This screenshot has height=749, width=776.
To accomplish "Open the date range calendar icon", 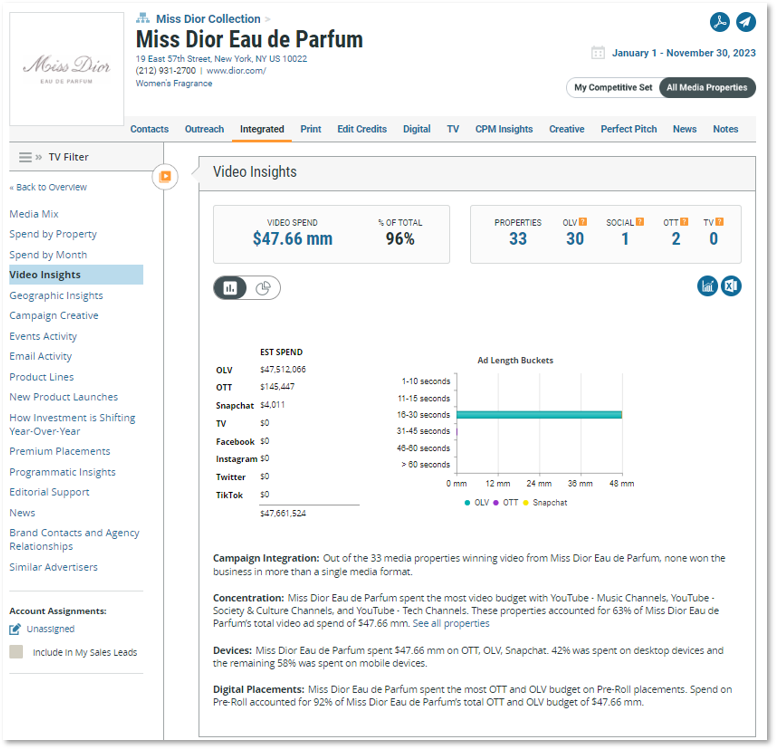I will click(x=598, y=52).
